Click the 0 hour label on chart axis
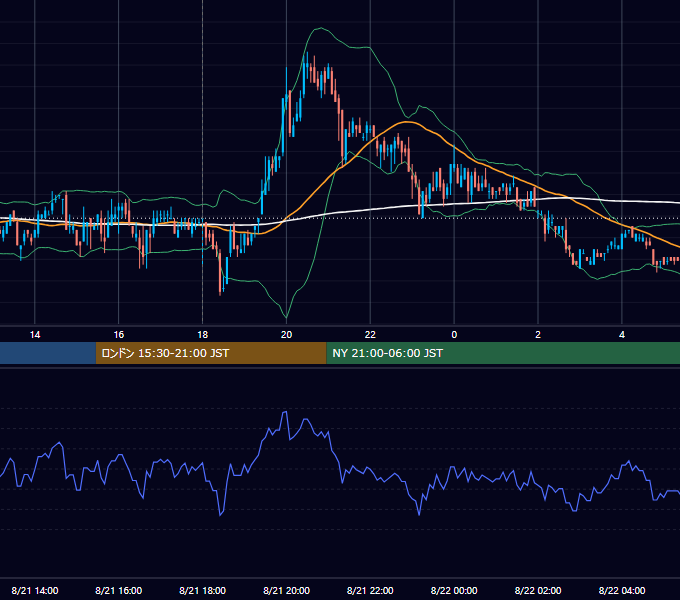Image resolution: width=680 pixels, height=600 pixels. (454, 335)
